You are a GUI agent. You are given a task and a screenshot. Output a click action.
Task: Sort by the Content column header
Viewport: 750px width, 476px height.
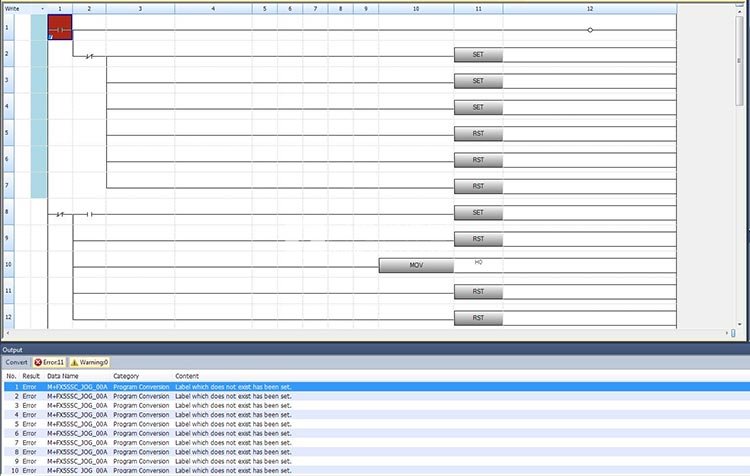(187, 376)
